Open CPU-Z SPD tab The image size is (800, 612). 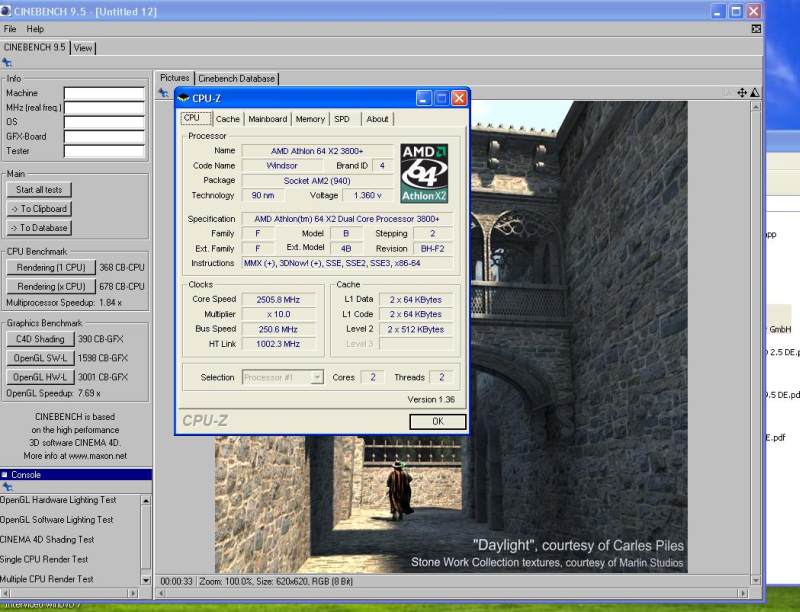tap(342, 119)
